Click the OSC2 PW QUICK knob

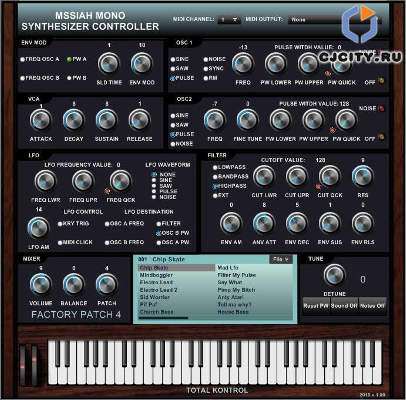click(346, 120)
